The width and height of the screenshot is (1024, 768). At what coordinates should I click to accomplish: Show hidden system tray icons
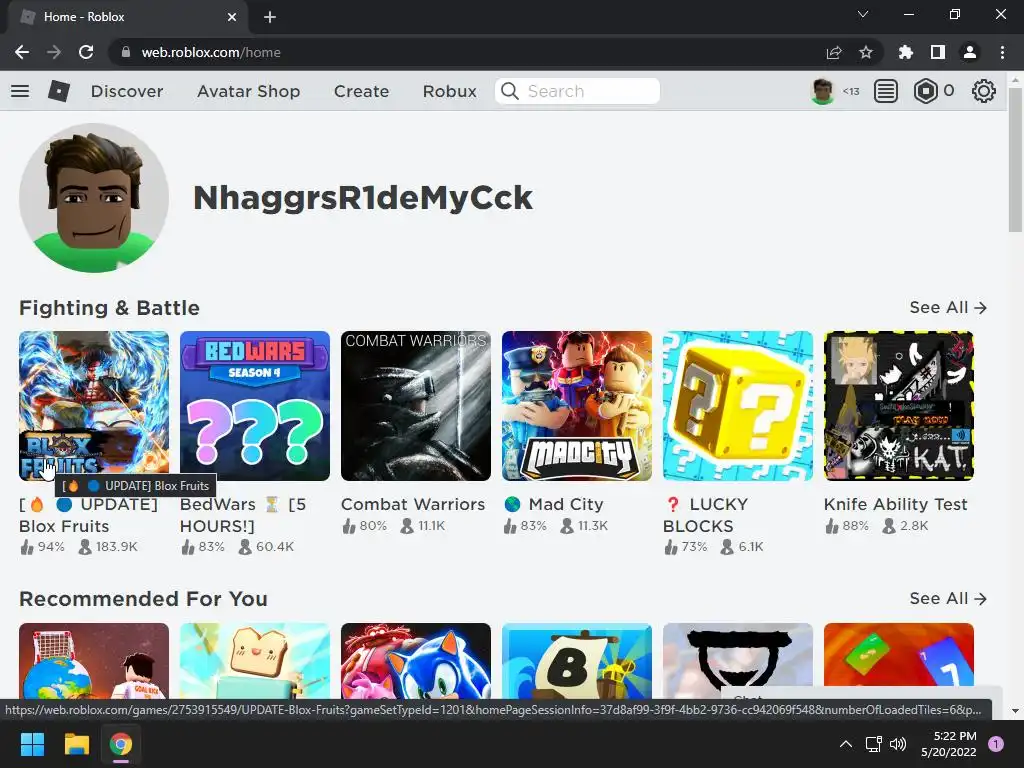pos(846,744)
